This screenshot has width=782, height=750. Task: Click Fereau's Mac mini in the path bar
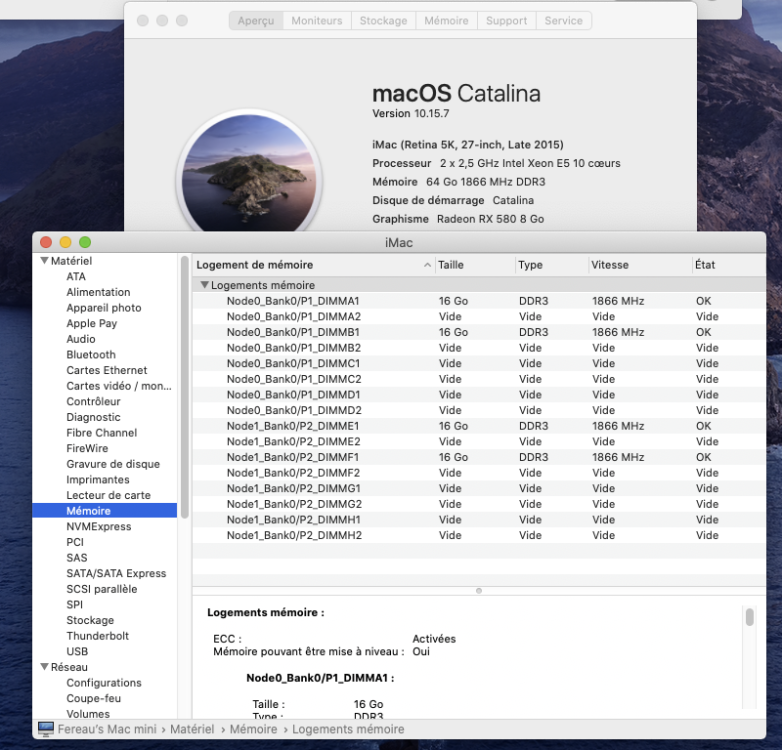(x=107, y=729)
